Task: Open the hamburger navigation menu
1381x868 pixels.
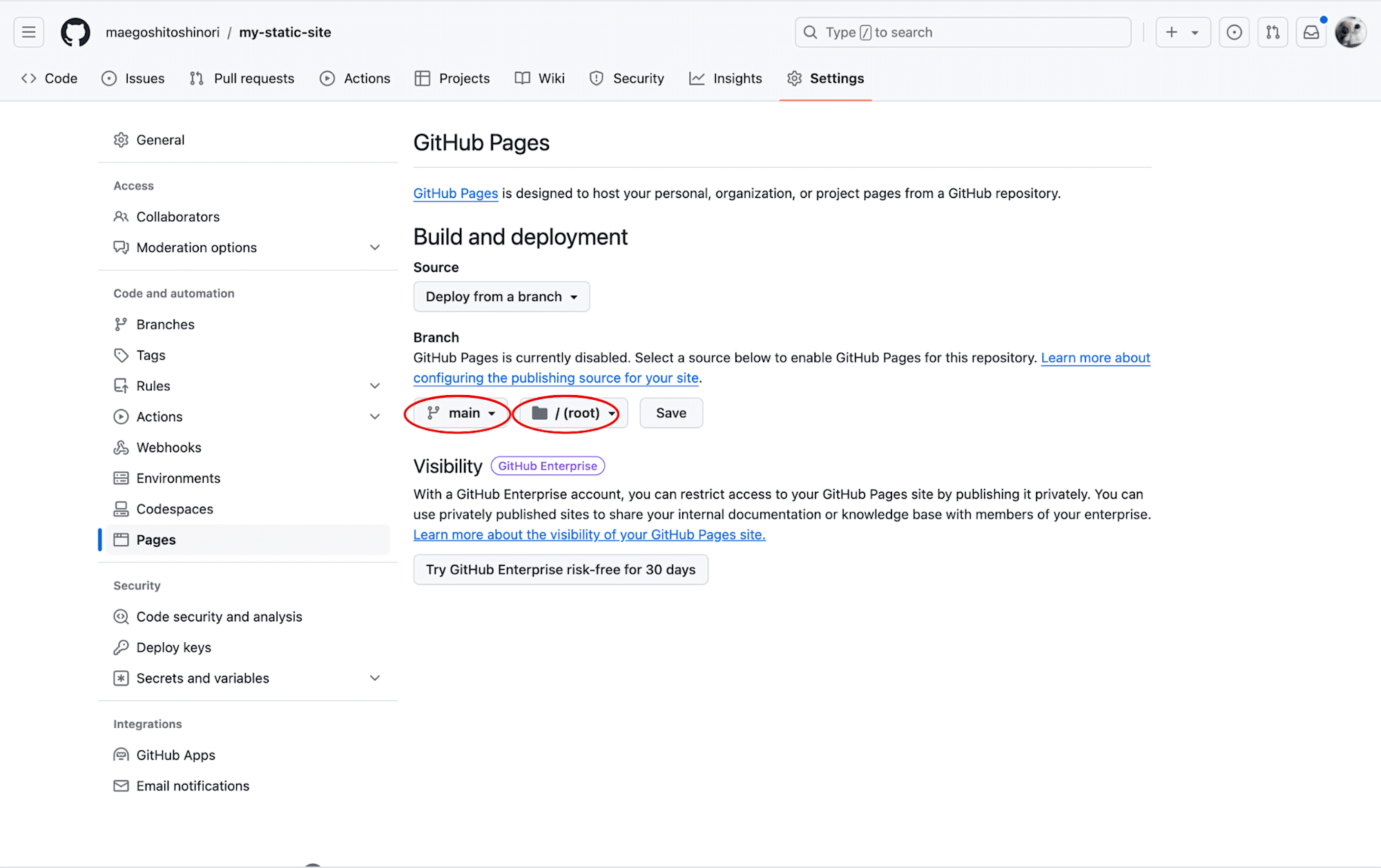Action: [28, 32]
